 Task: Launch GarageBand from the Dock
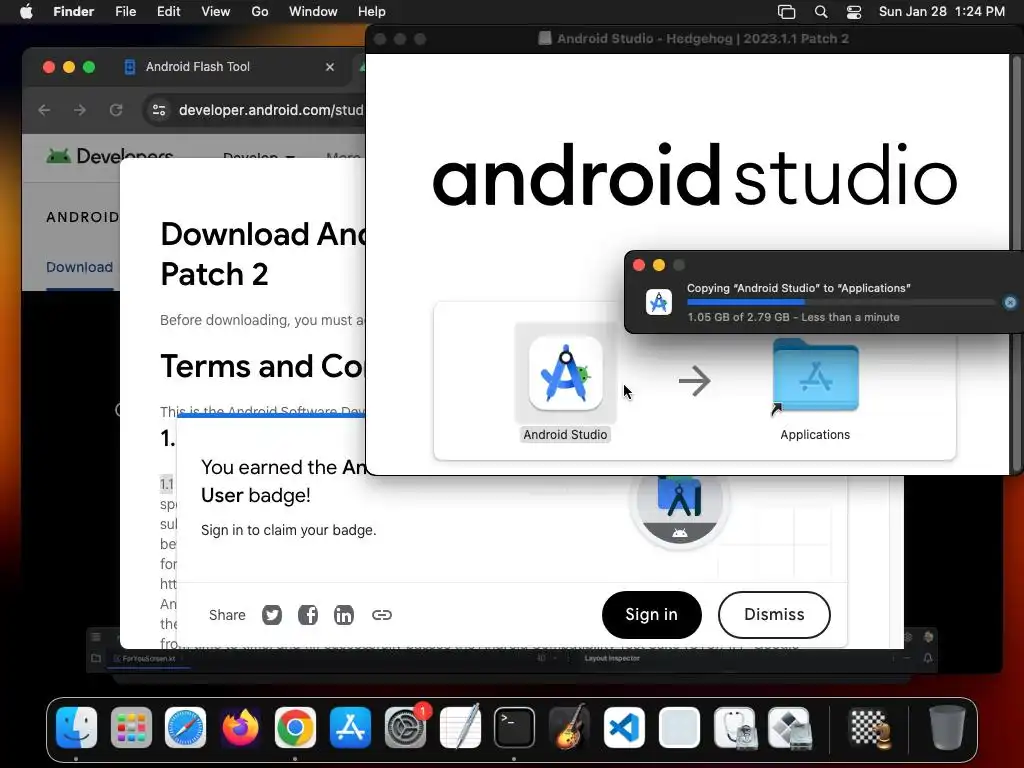569,727
